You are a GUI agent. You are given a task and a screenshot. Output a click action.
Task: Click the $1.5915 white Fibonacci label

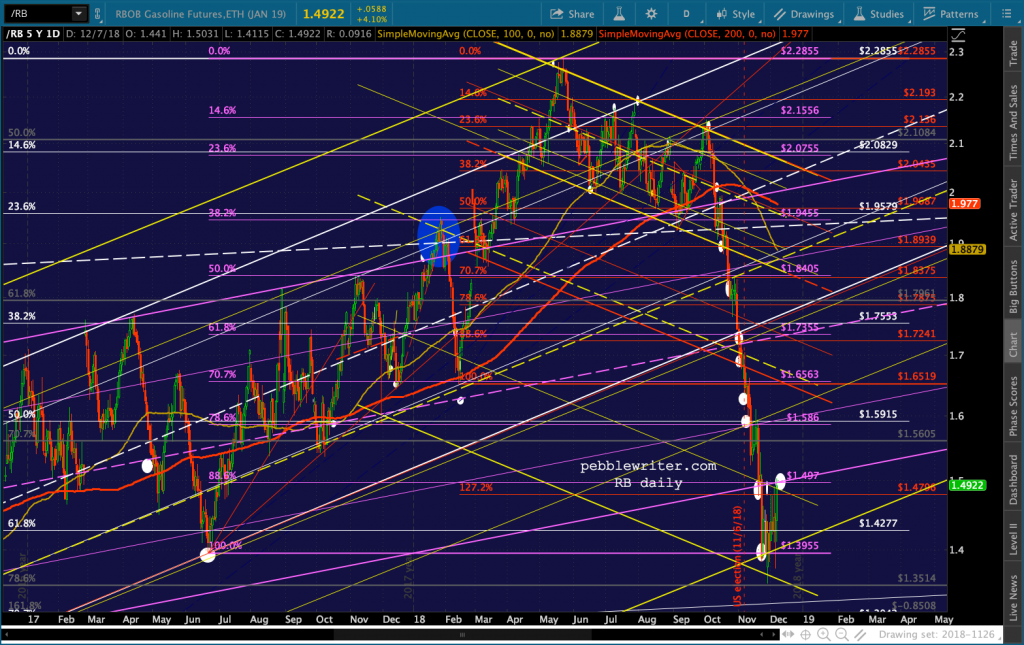[878, 414]
